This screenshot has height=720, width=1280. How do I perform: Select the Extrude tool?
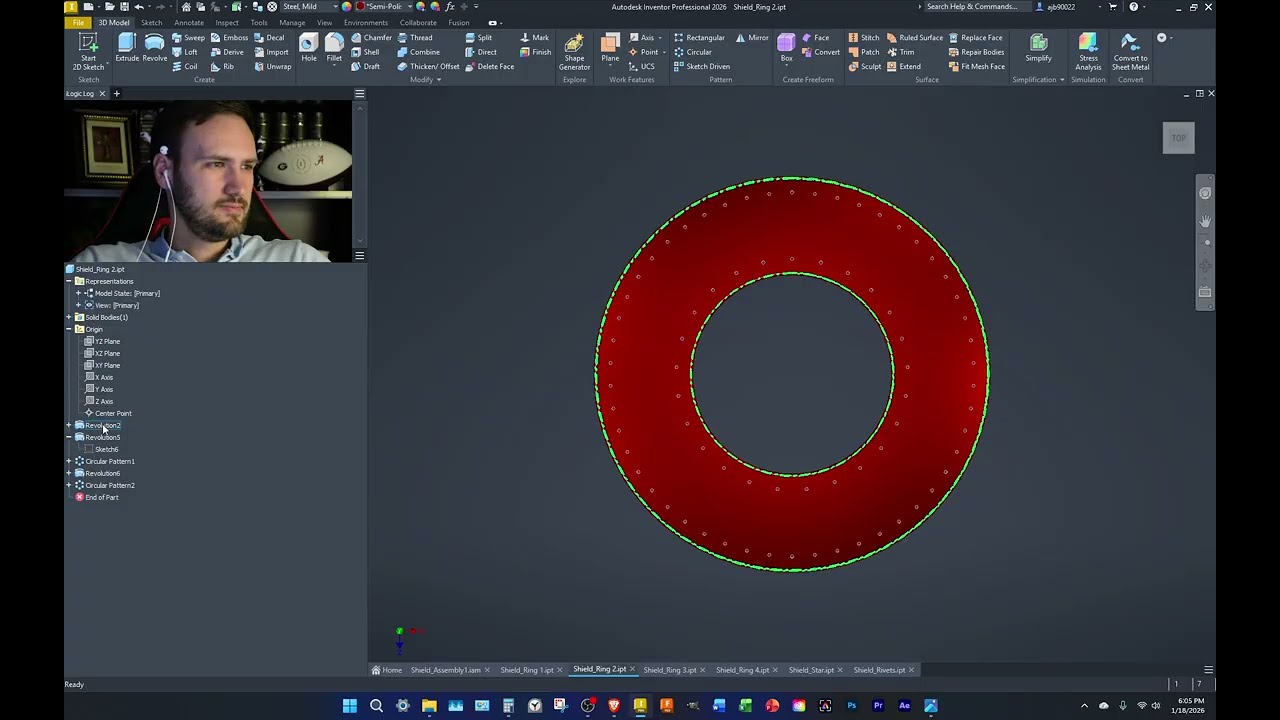(127, 48)
